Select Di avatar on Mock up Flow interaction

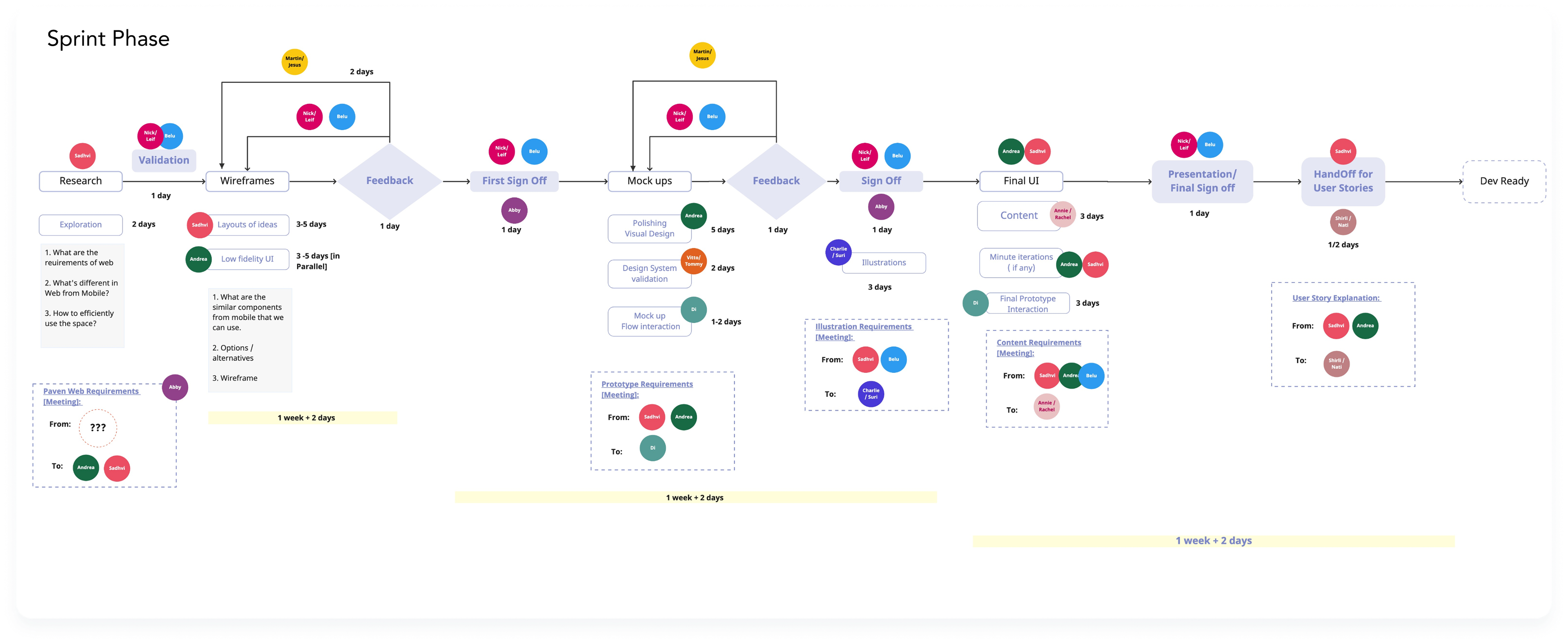693,309
